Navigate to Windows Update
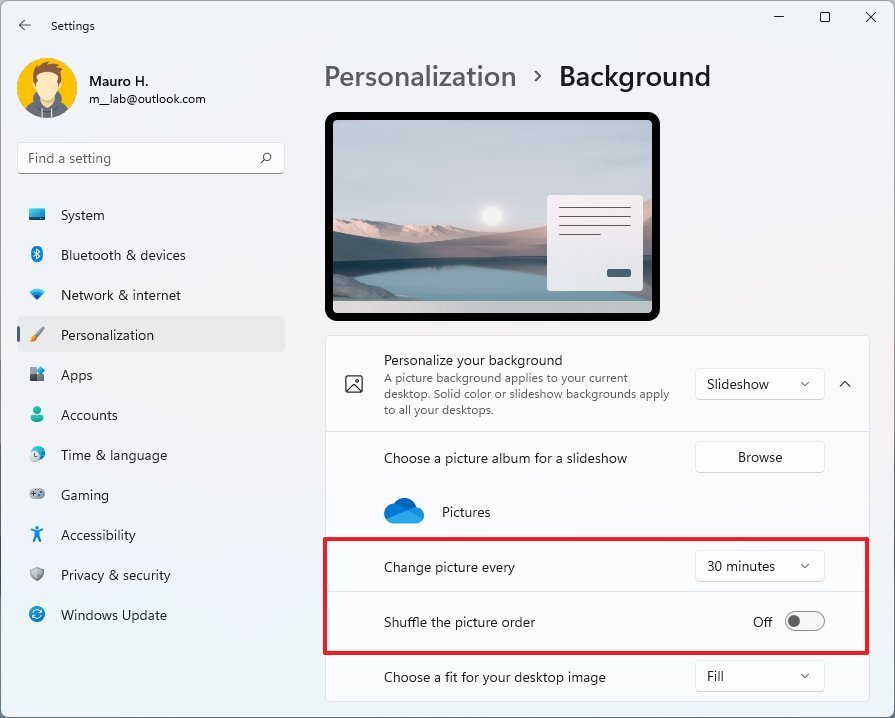The image size is (895, 718). pyautogui.click(x=151, y=615)
